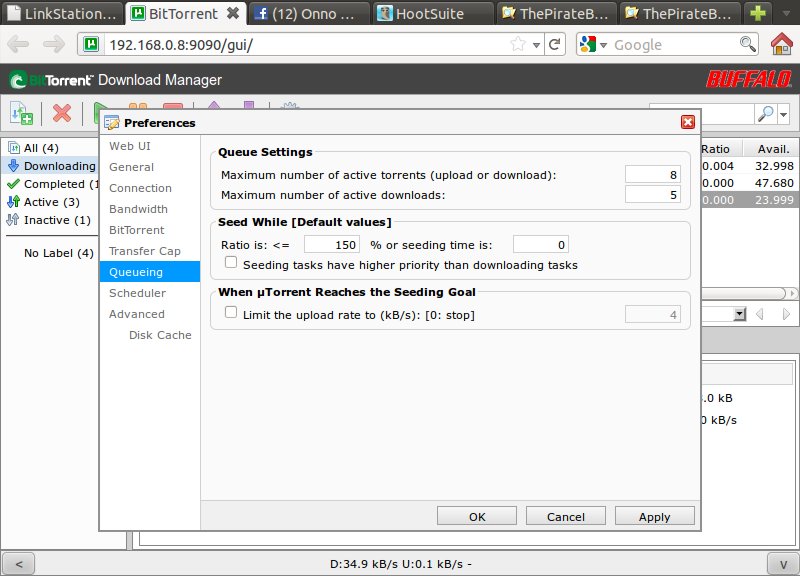
Task: Expand the toolbar search options dropdown
Action: pyautogui.click(x=784, y=114)
